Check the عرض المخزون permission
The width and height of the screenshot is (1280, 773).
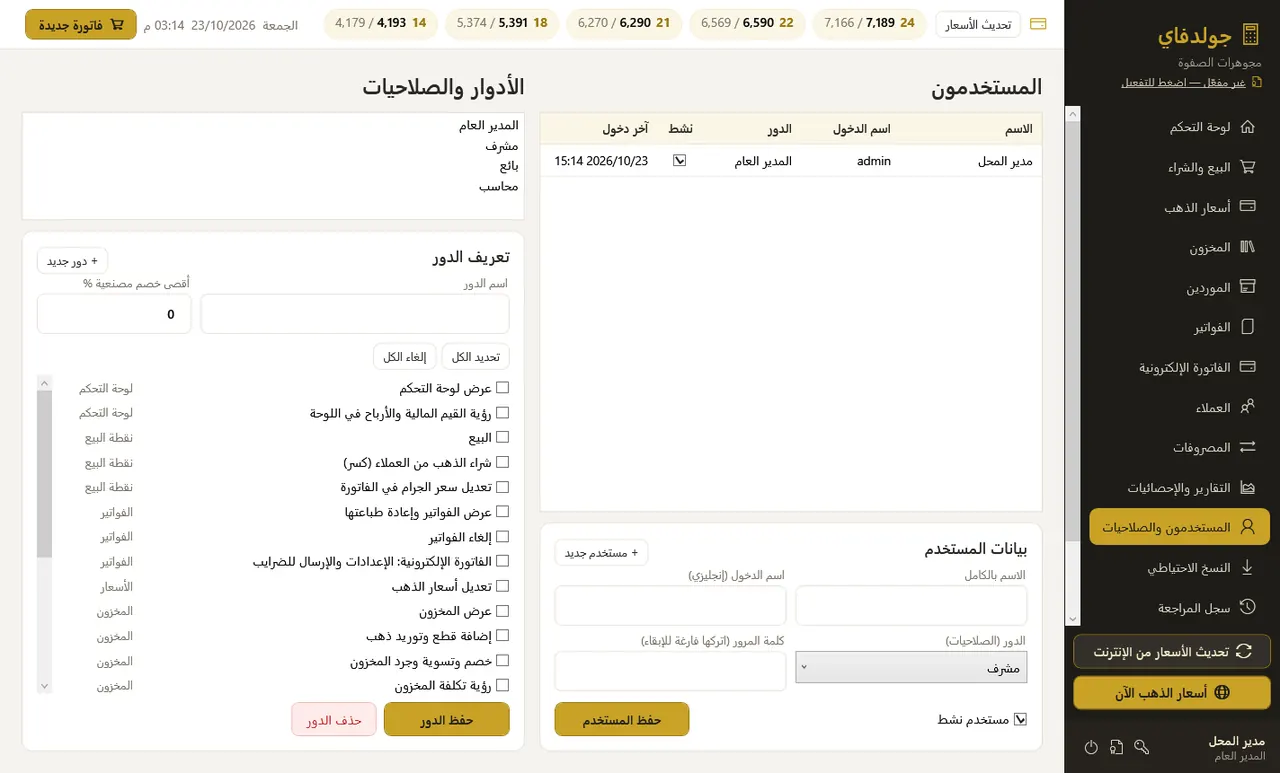click(x=502, y=611)
